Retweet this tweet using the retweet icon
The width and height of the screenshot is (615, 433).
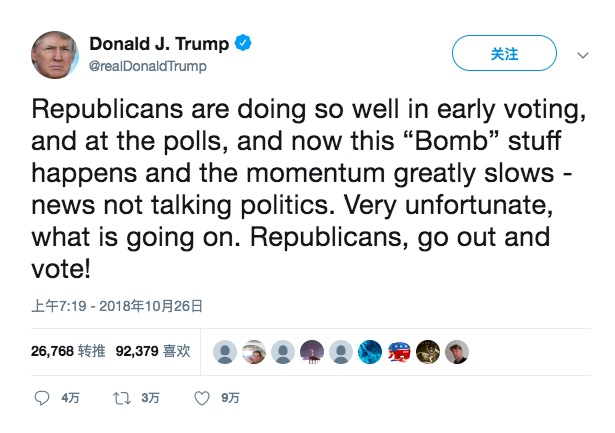(122, 398)
